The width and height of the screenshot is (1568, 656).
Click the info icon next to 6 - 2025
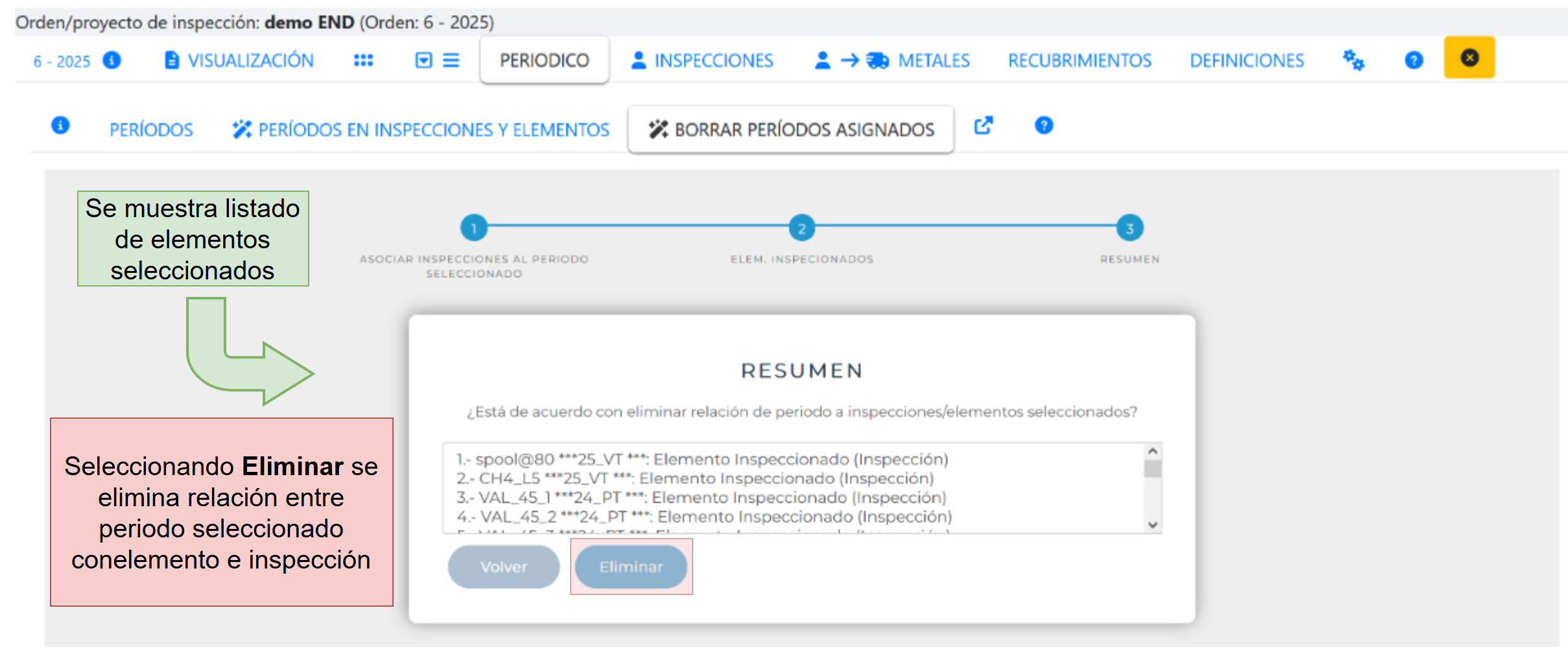click(x=112, y=60)
